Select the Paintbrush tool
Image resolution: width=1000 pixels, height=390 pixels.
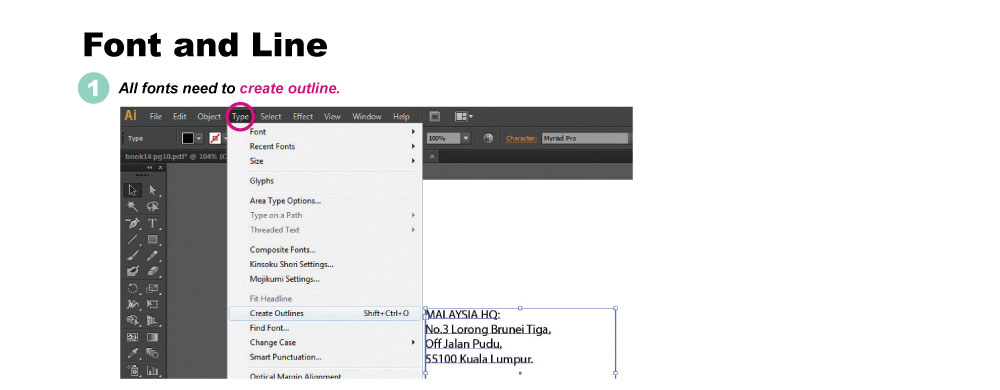(x=133, y=256)
